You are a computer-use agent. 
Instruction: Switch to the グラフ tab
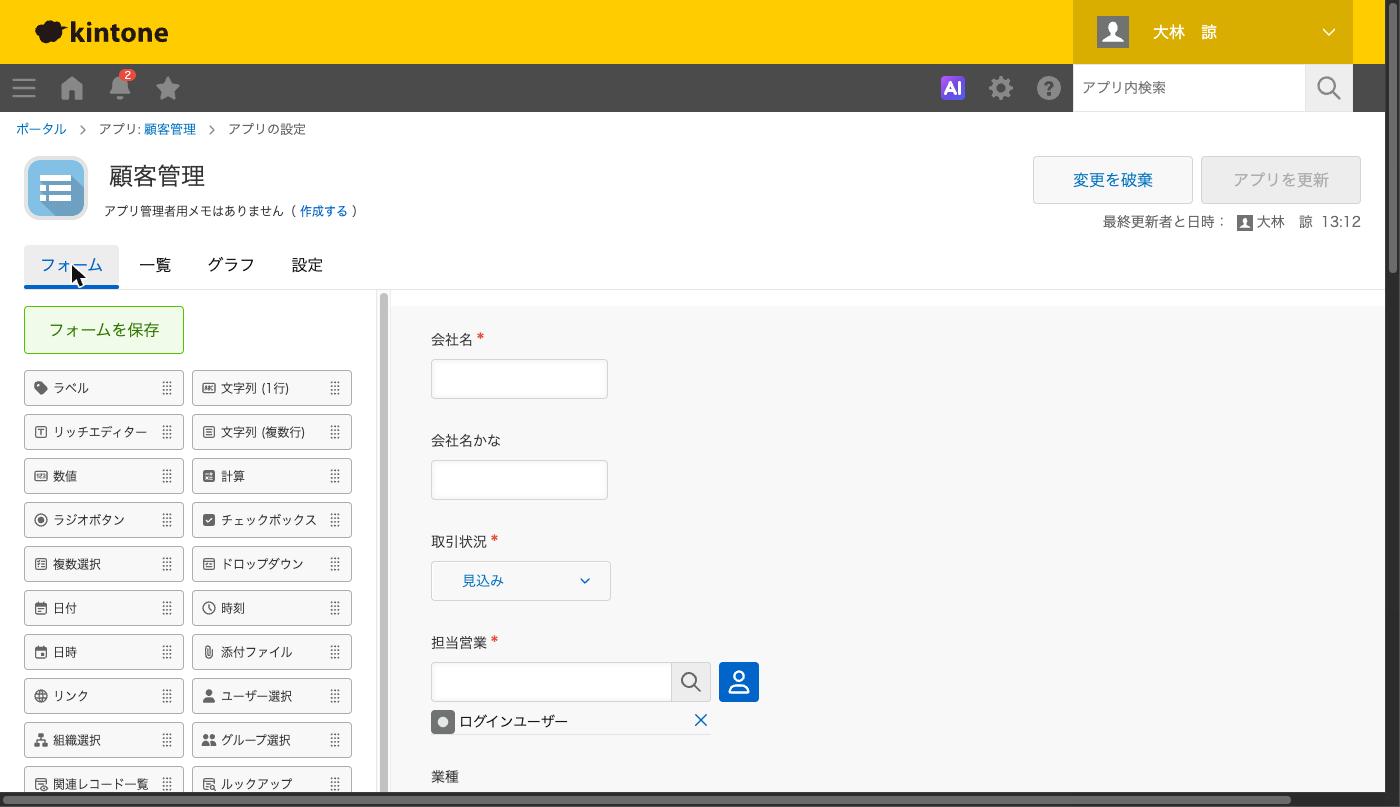pos(231,265)
